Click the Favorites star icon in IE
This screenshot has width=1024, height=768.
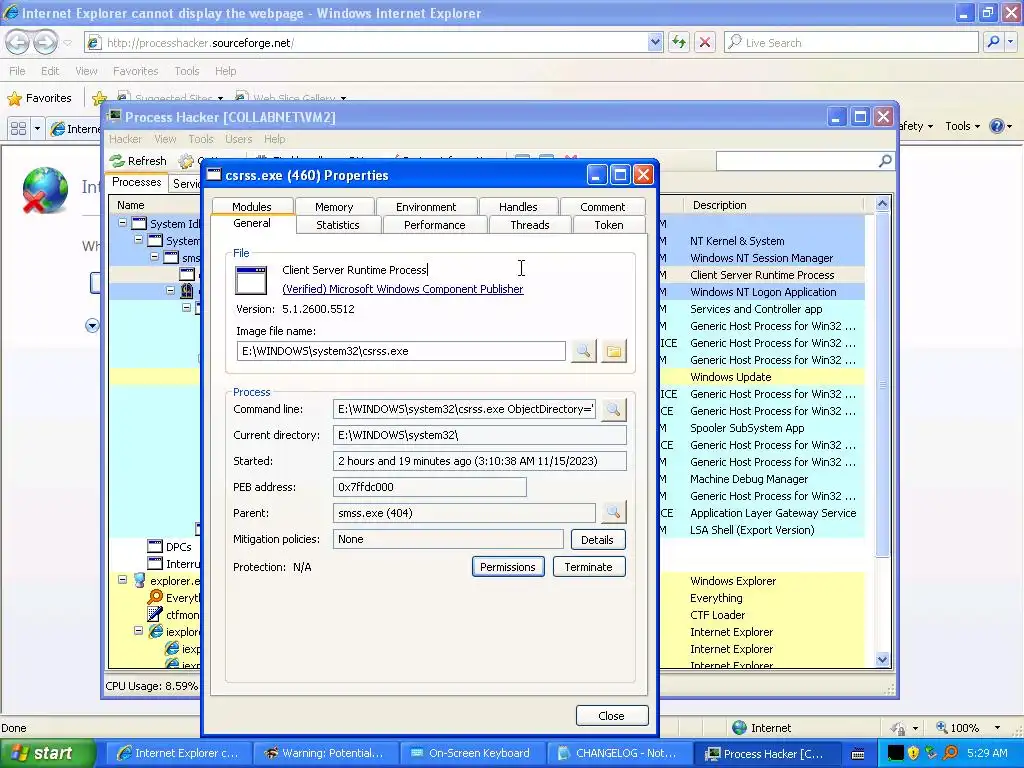[14, 99]
